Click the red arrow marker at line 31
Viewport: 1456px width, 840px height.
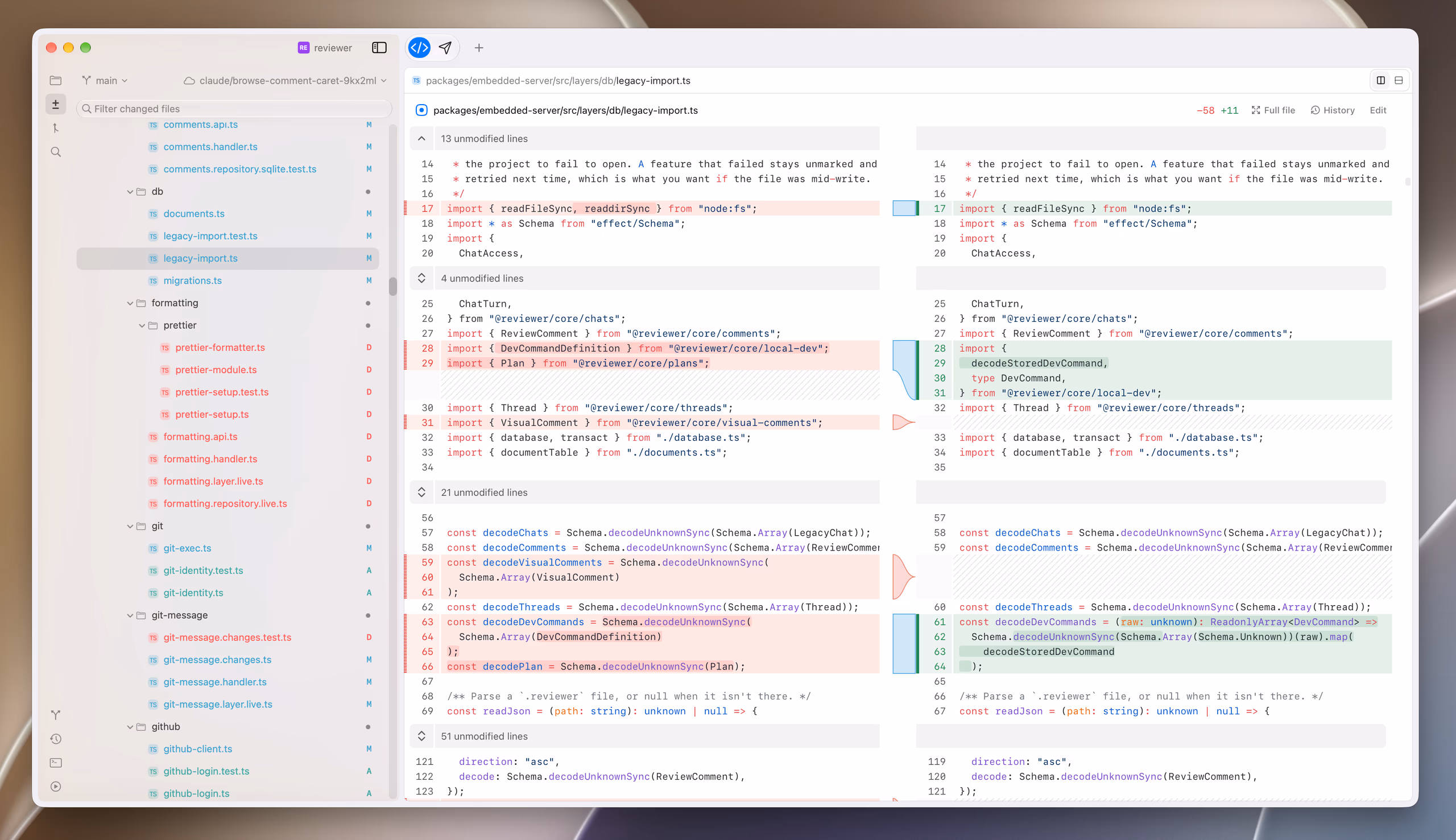click(902, 423)
